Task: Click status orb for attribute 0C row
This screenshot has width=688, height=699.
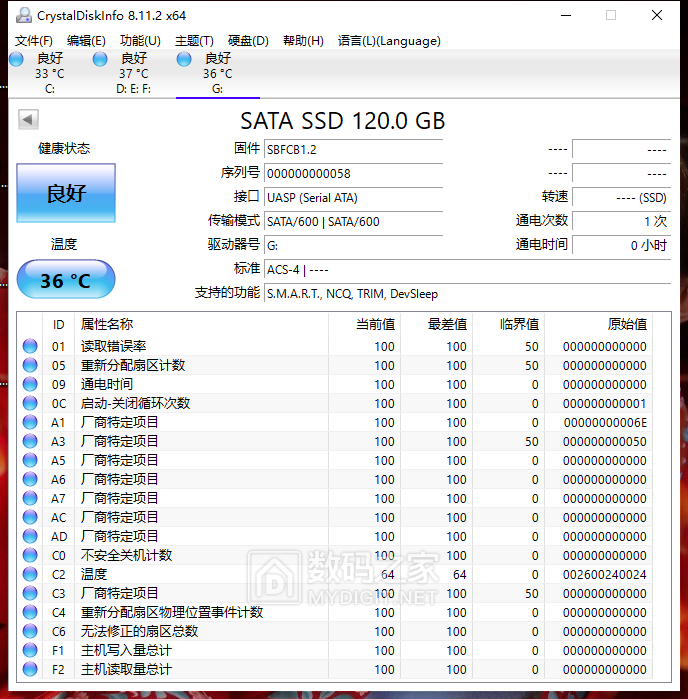Action: click(x=30, y=403)
